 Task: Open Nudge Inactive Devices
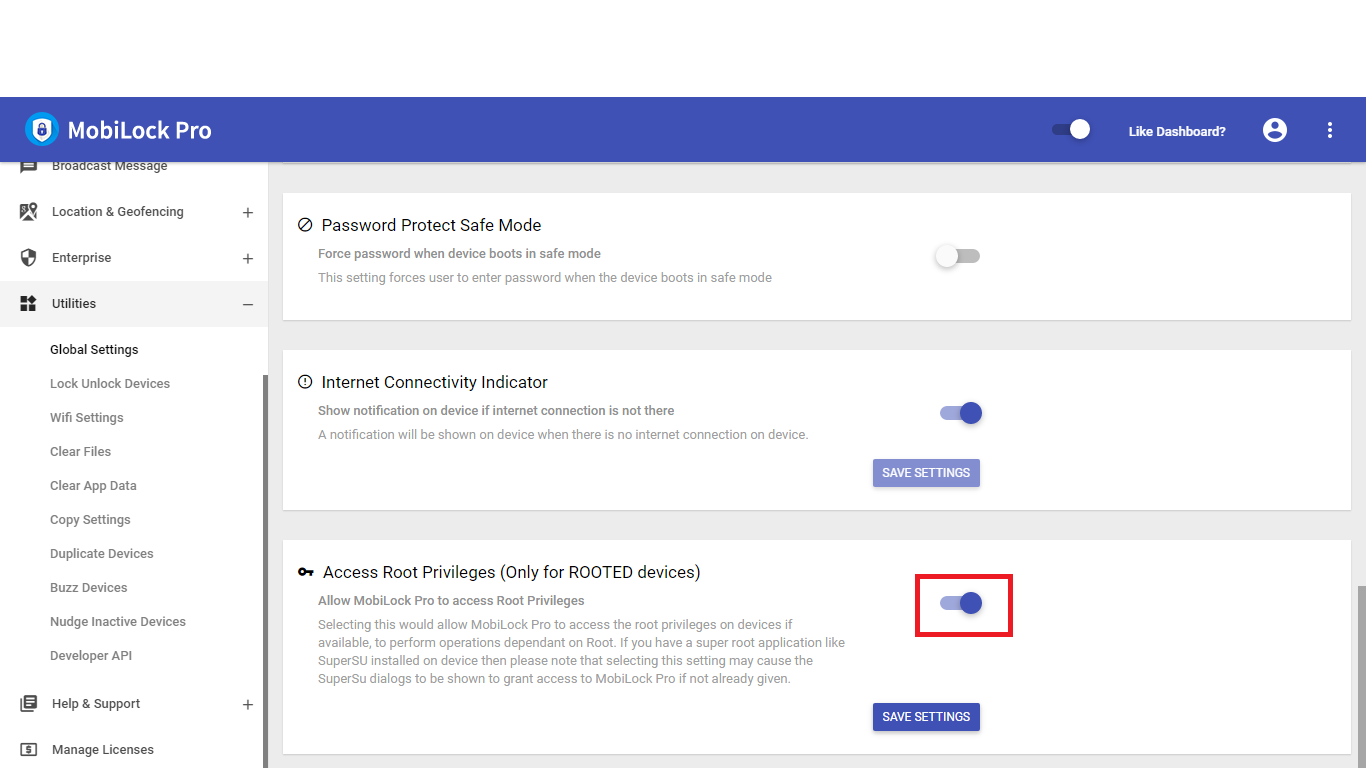[118, 621]
